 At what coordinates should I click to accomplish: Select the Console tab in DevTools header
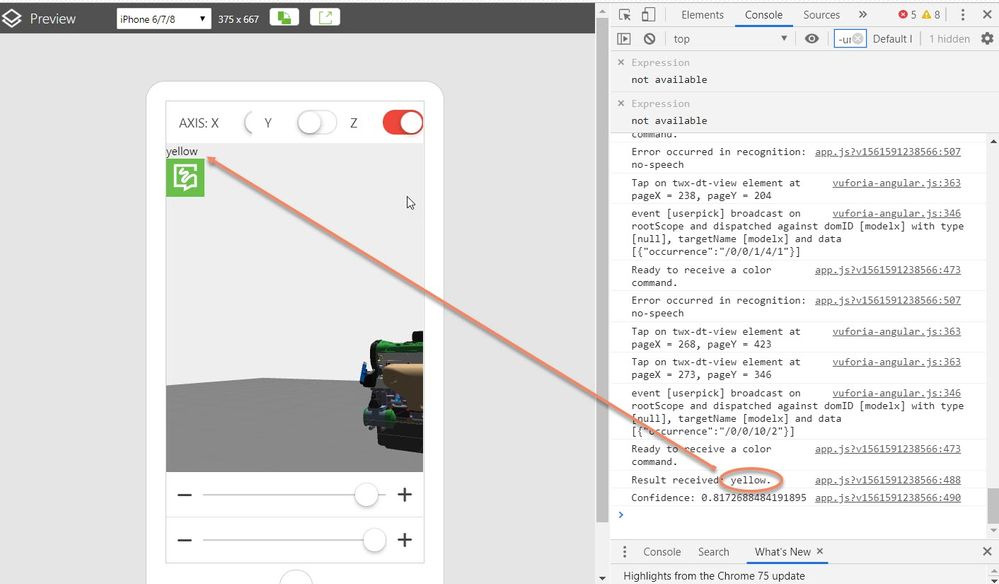[x=763, y=15]
